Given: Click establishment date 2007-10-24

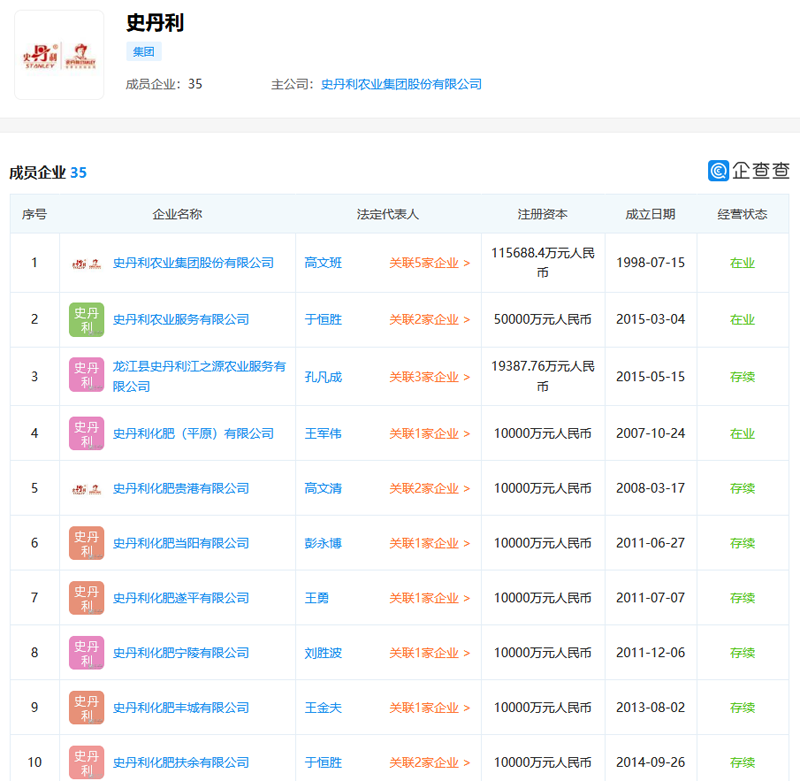Looking at the screenshot, I should click(651, 433).
